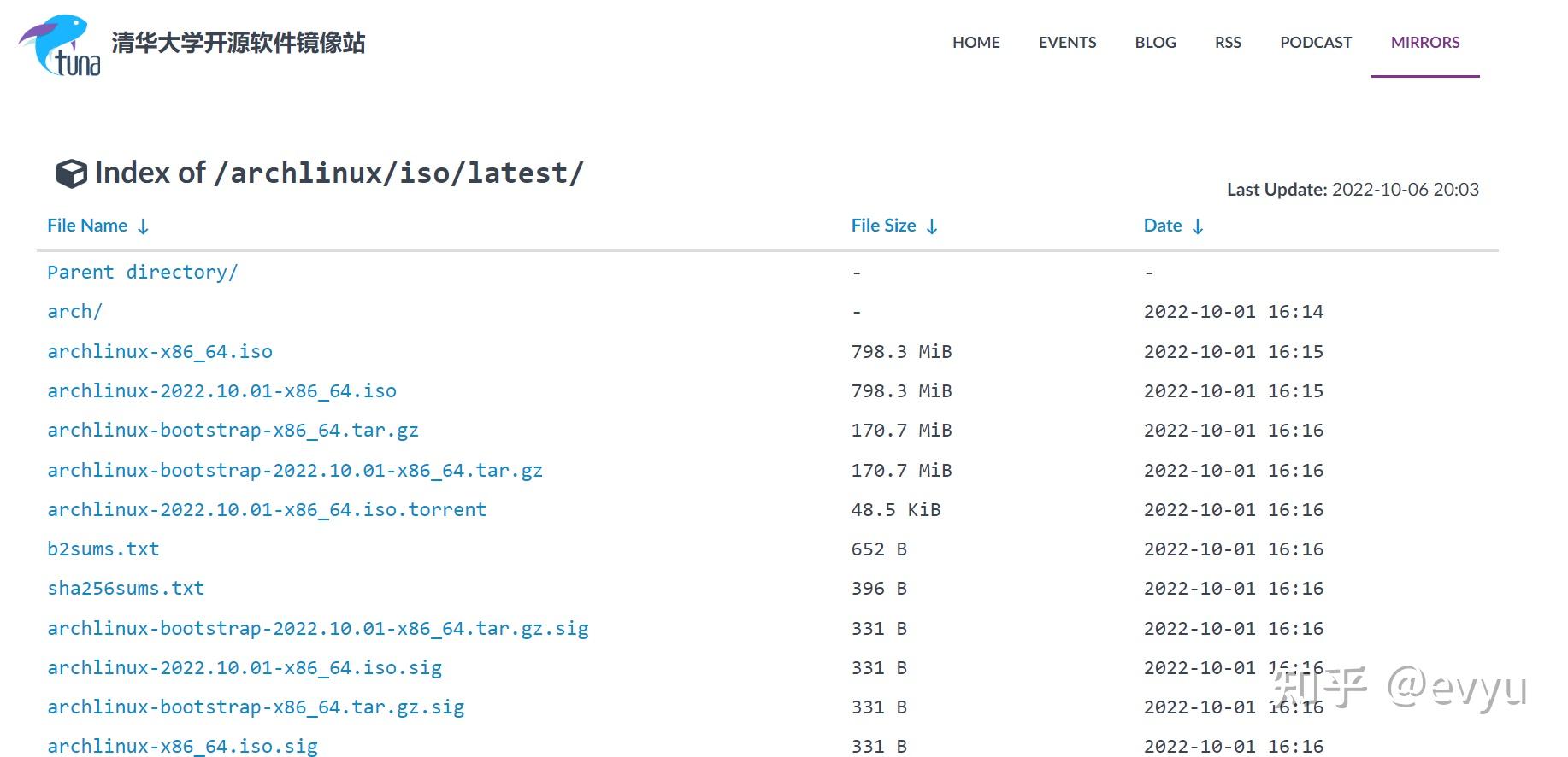
Task: Open b2sums.txt
Action: 103,549
